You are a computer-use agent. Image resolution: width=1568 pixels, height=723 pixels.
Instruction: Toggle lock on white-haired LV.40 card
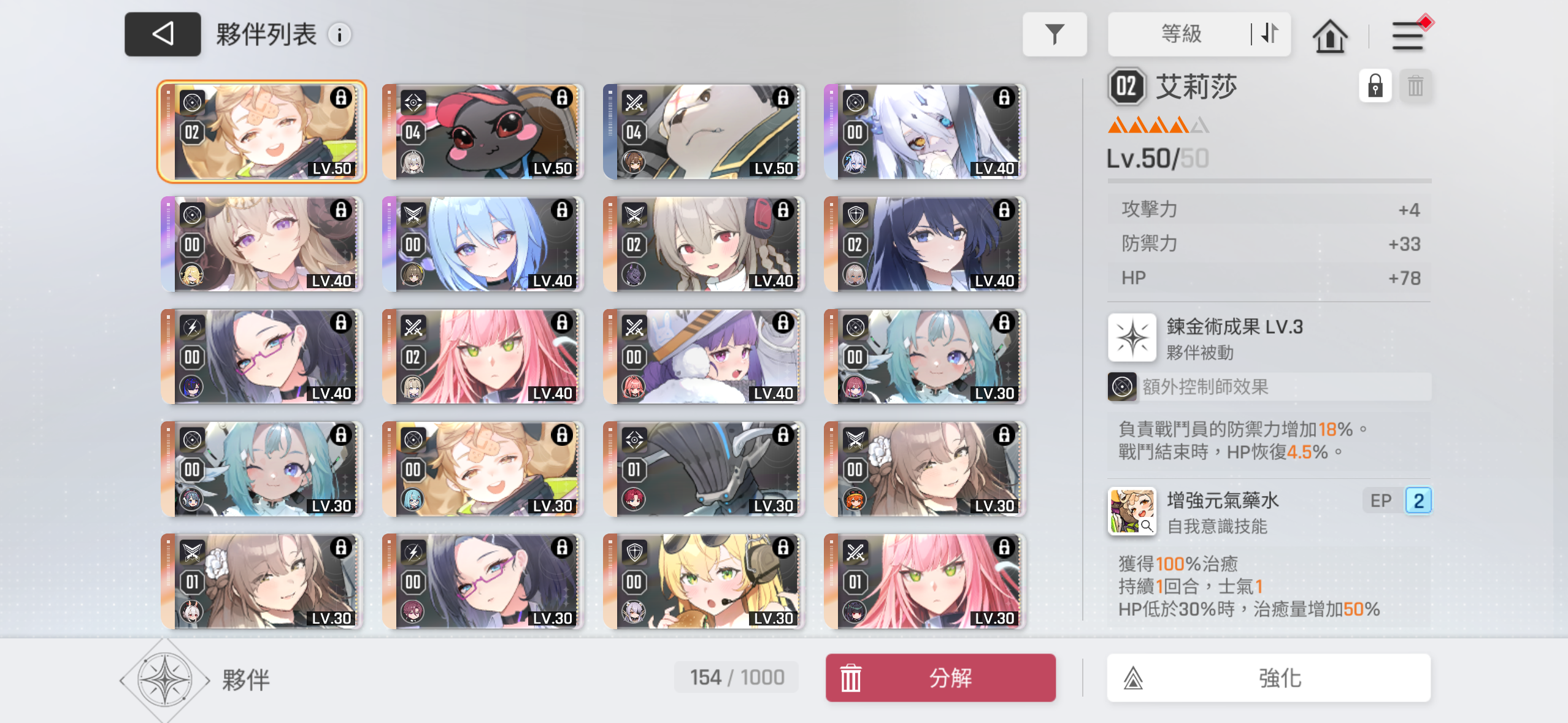click(1004, 98)
